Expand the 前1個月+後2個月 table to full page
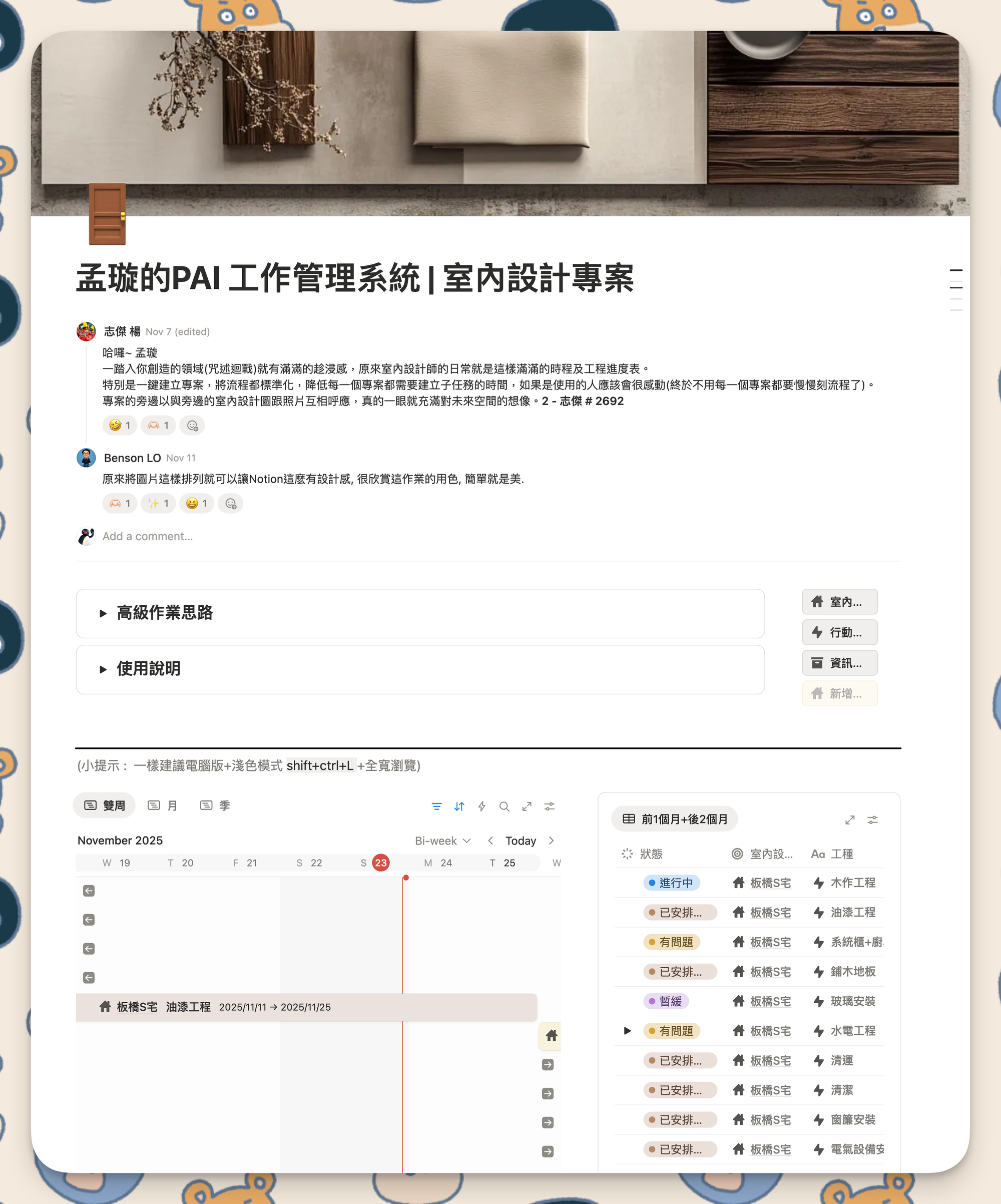1001x1204 pixels. click(850, 820)
